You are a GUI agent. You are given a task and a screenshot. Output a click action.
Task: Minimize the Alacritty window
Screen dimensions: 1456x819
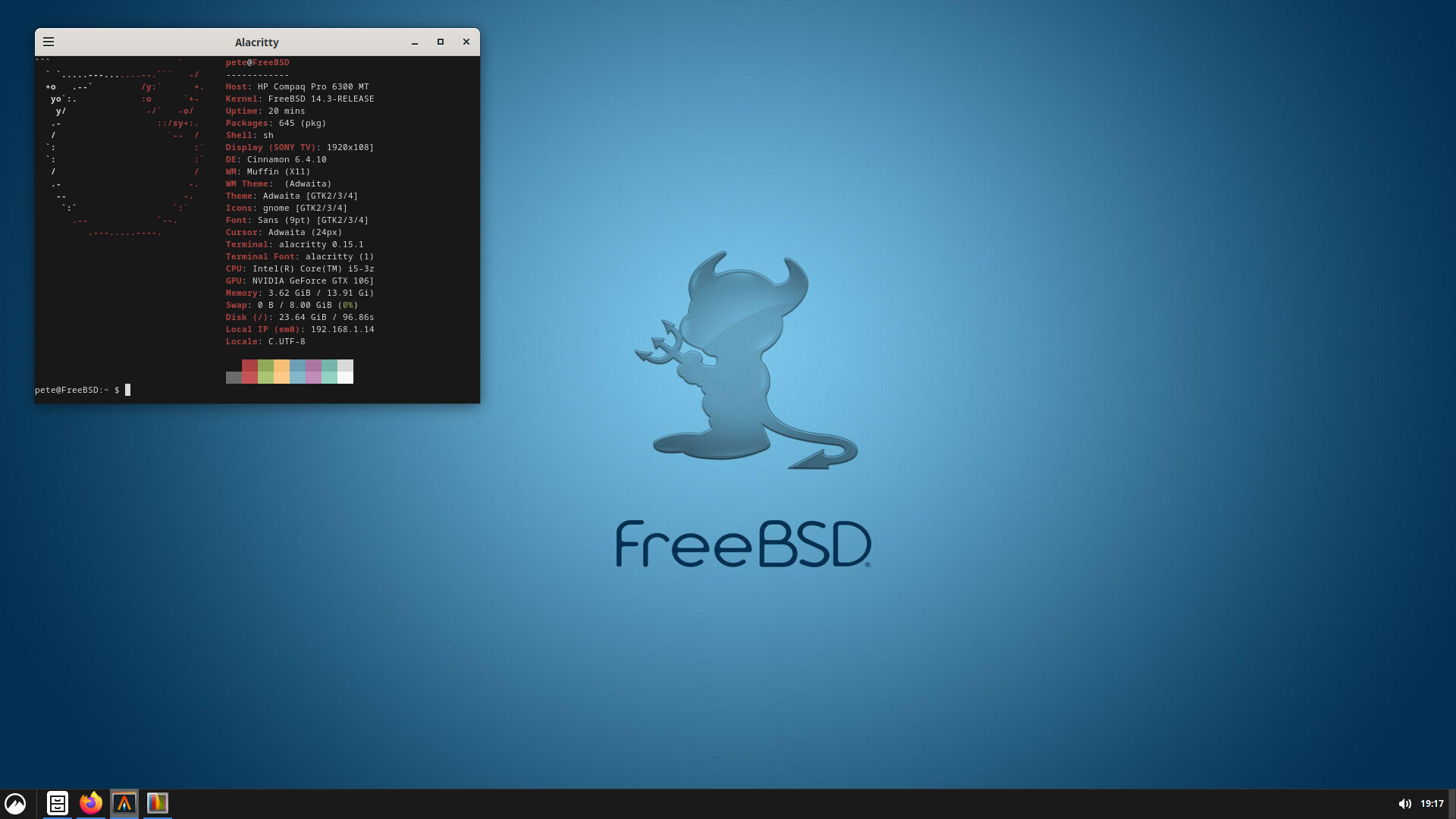tap(415, 42)
